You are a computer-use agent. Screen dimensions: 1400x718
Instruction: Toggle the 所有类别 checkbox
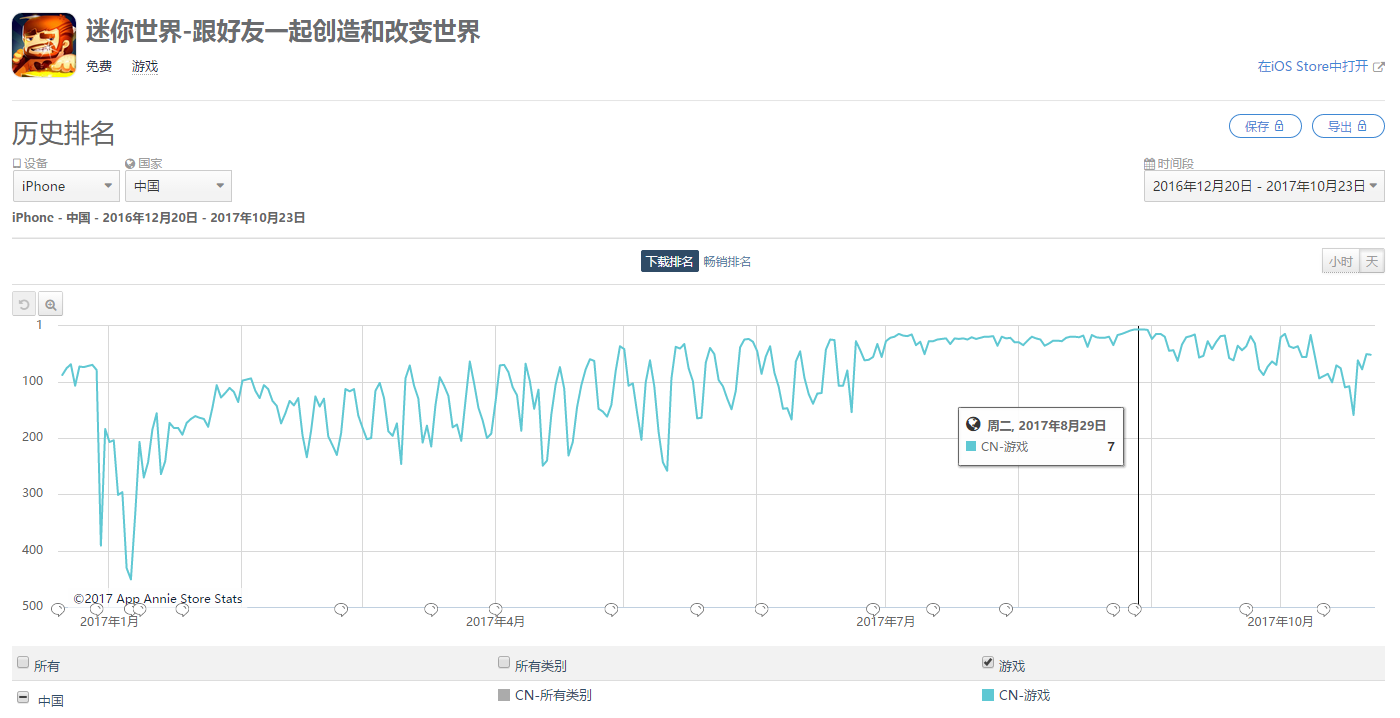click(x=504, y=662)
